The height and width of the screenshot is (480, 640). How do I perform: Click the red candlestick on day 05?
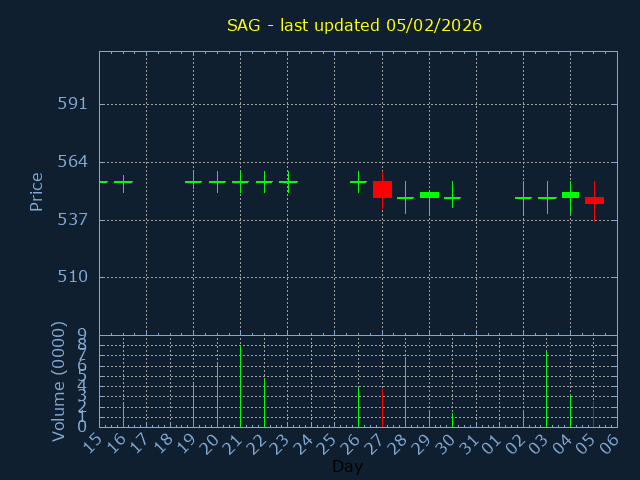[594, 200]
